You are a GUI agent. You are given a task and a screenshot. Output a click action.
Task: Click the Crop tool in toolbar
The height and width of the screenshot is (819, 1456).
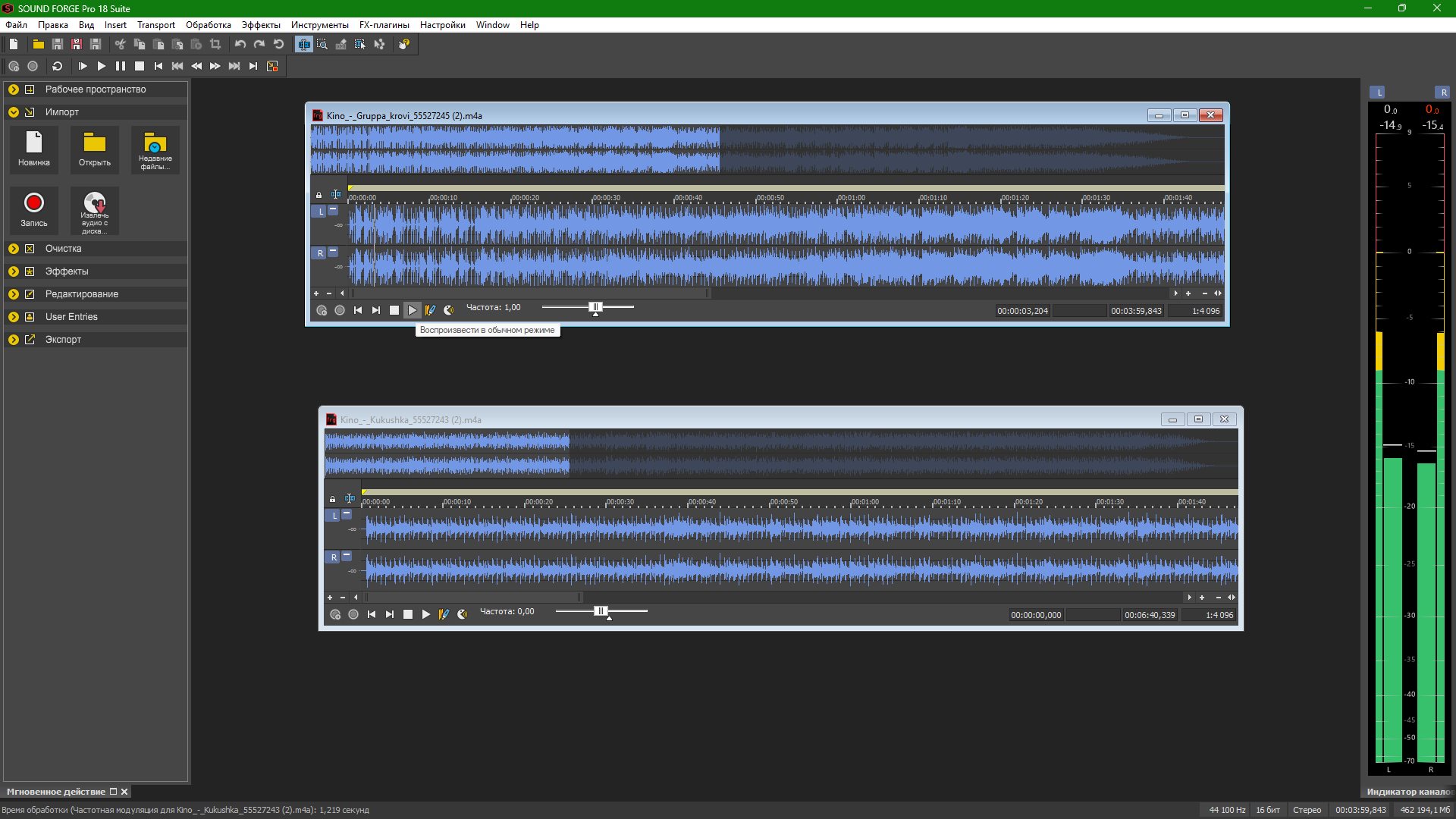(215, 45)
